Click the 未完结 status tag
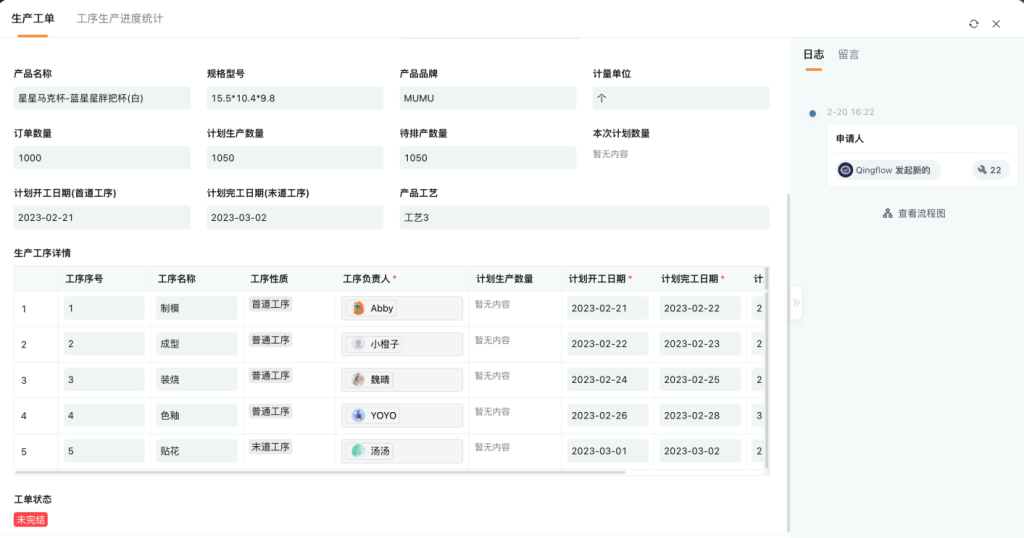This screenshot has width=1024, height=538. pyautogui.click(x=31, y=520)
